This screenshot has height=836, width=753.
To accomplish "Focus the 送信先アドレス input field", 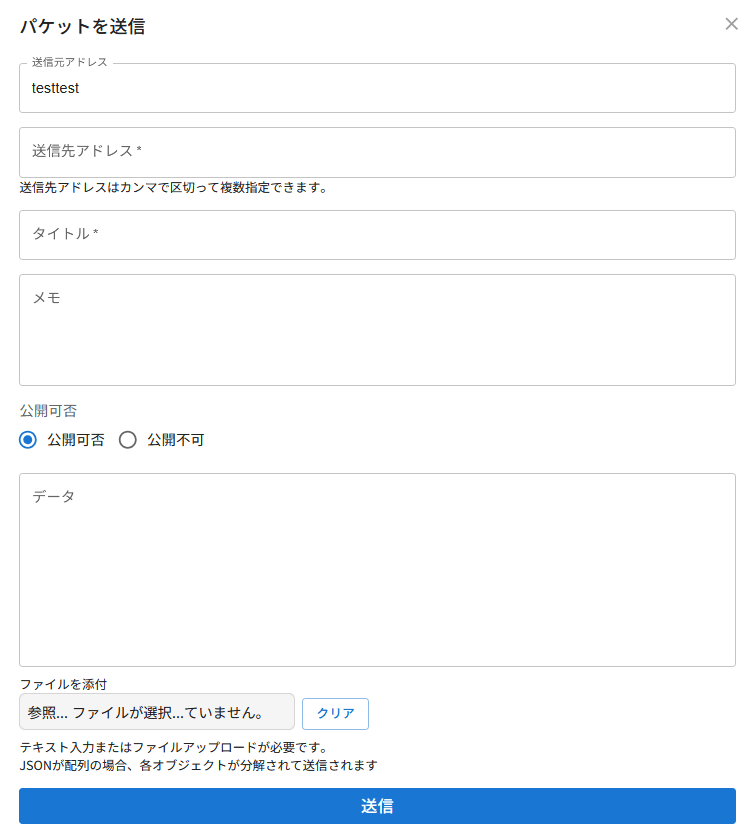I will [x=376, y=152].
